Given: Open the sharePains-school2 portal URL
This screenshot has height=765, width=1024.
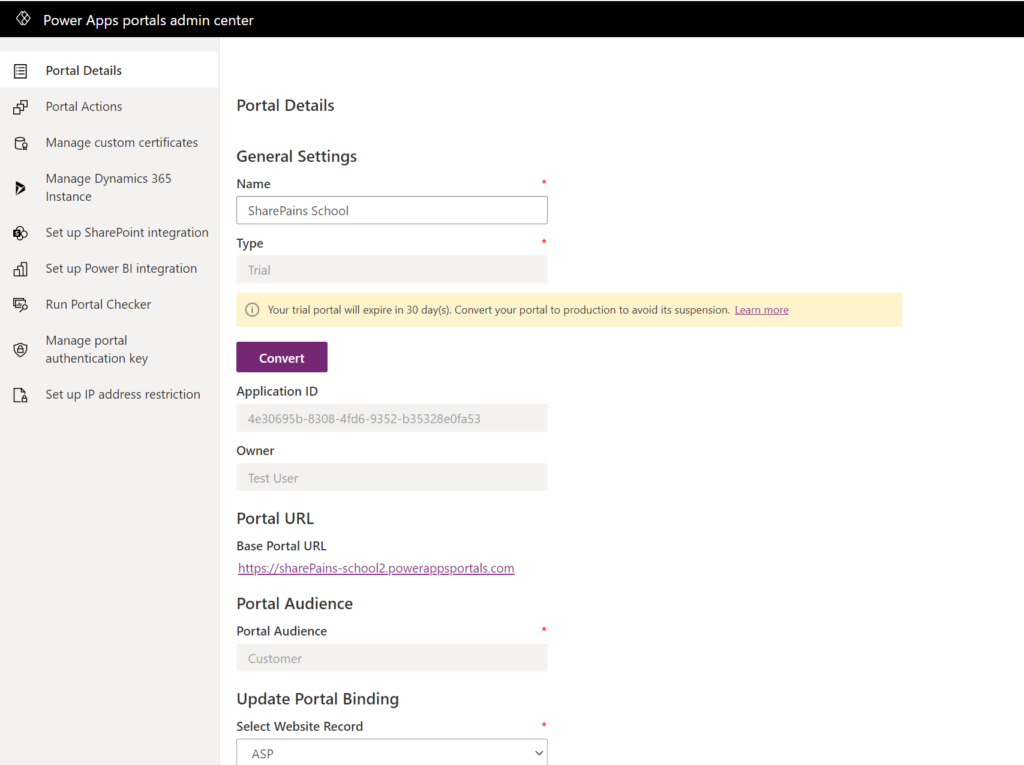Looking at the screenshot, I should coord(376,568).
